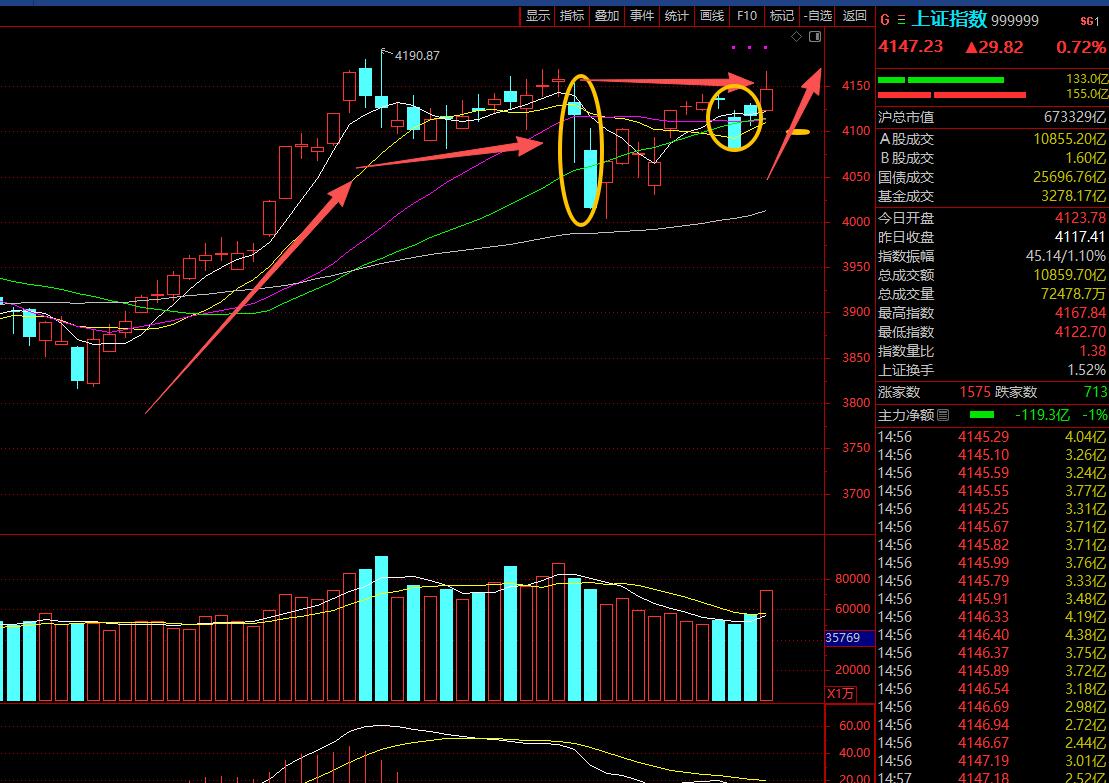Screen dimensions: 1109x783
Task: Click the 最高指数 value 4167.84
Action: point(1080,313)
